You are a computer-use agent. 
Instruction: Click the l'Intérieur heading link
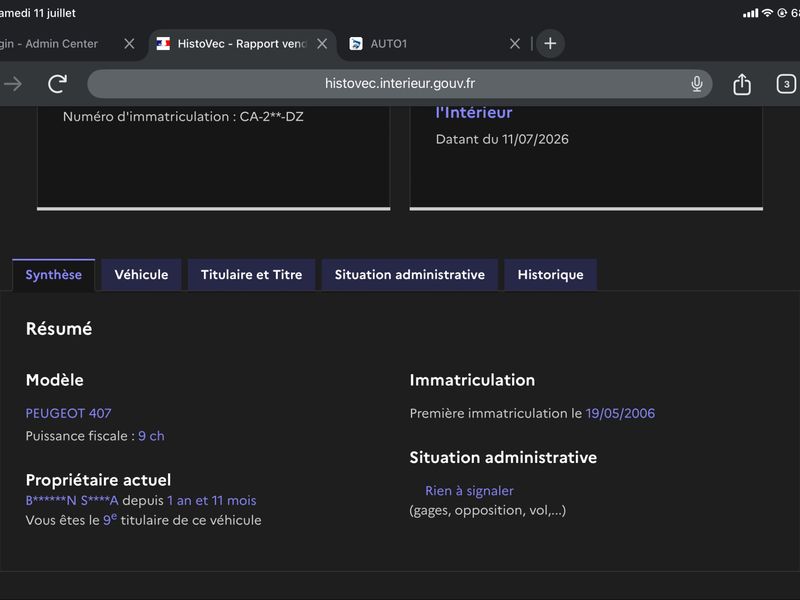click(x=473, y=113)
